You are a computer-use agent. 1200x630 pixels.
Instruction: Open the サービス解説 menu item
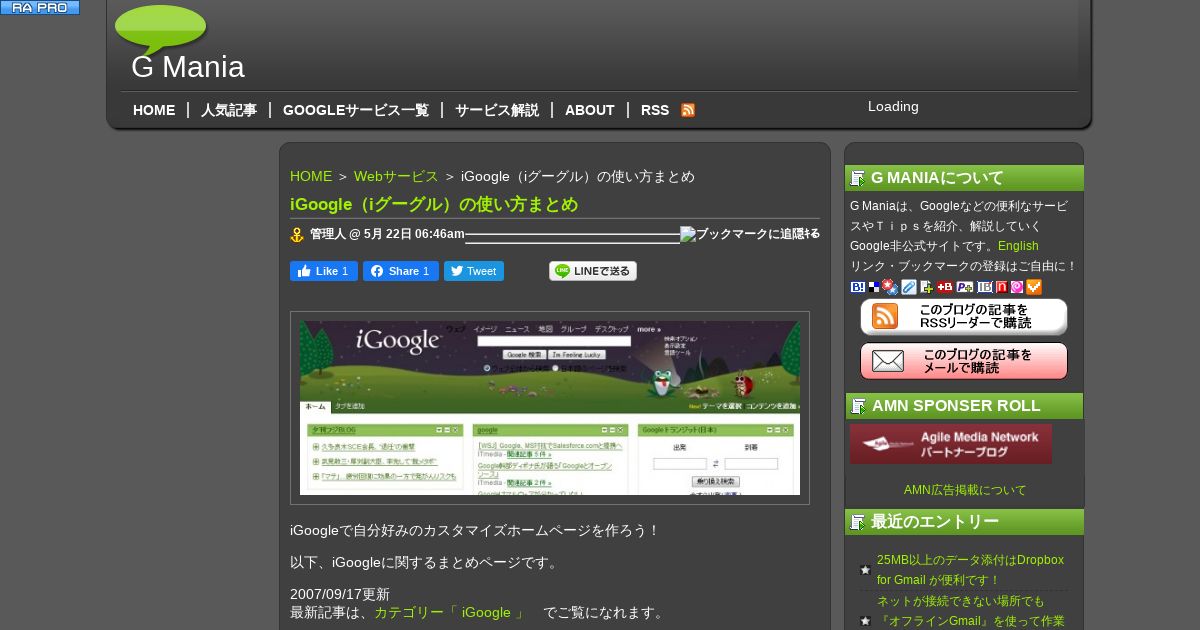pyautogui.click(x=497, y=110)
